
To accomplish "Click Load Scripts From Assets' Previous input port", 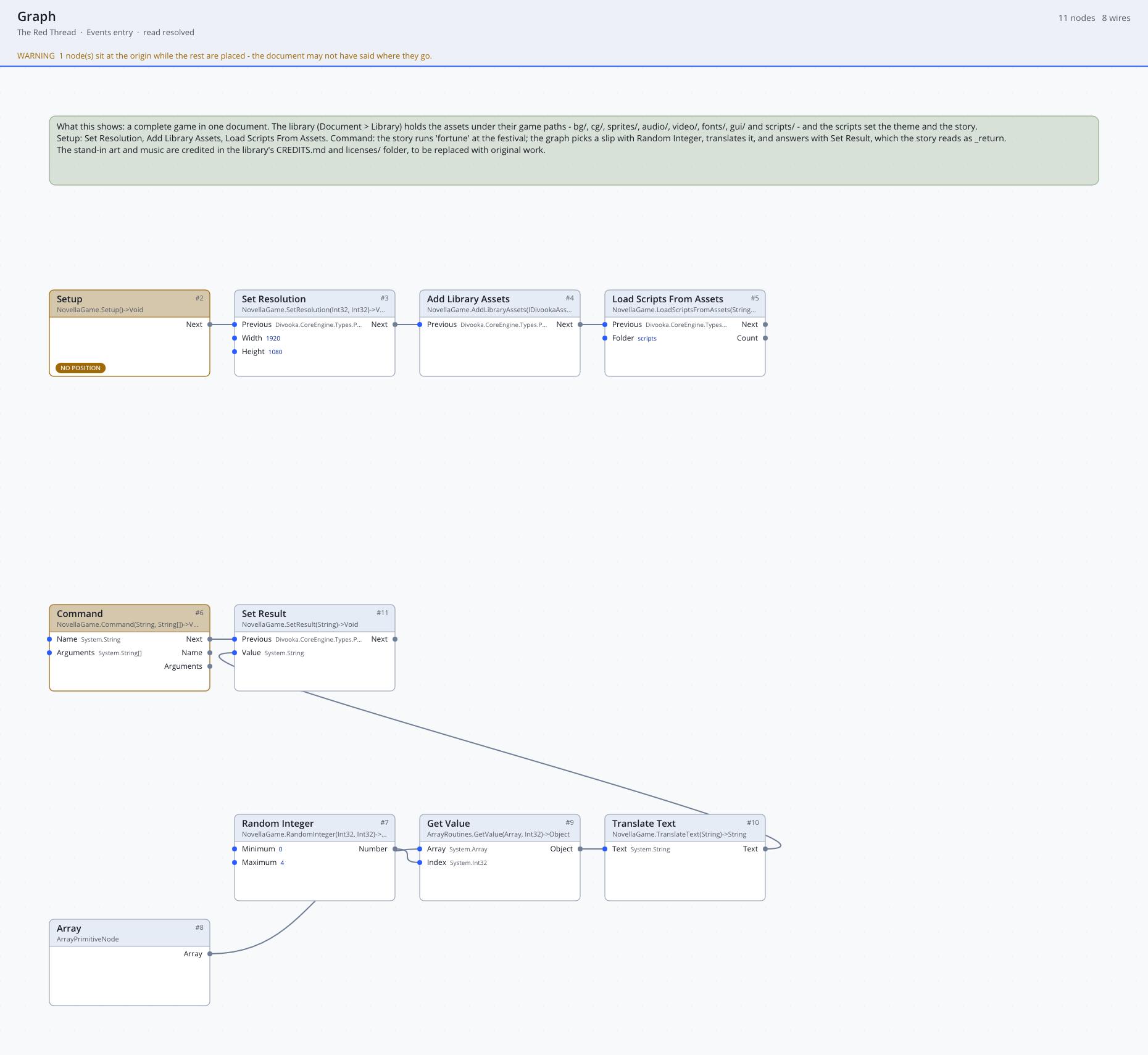I will tap(605, 325).
